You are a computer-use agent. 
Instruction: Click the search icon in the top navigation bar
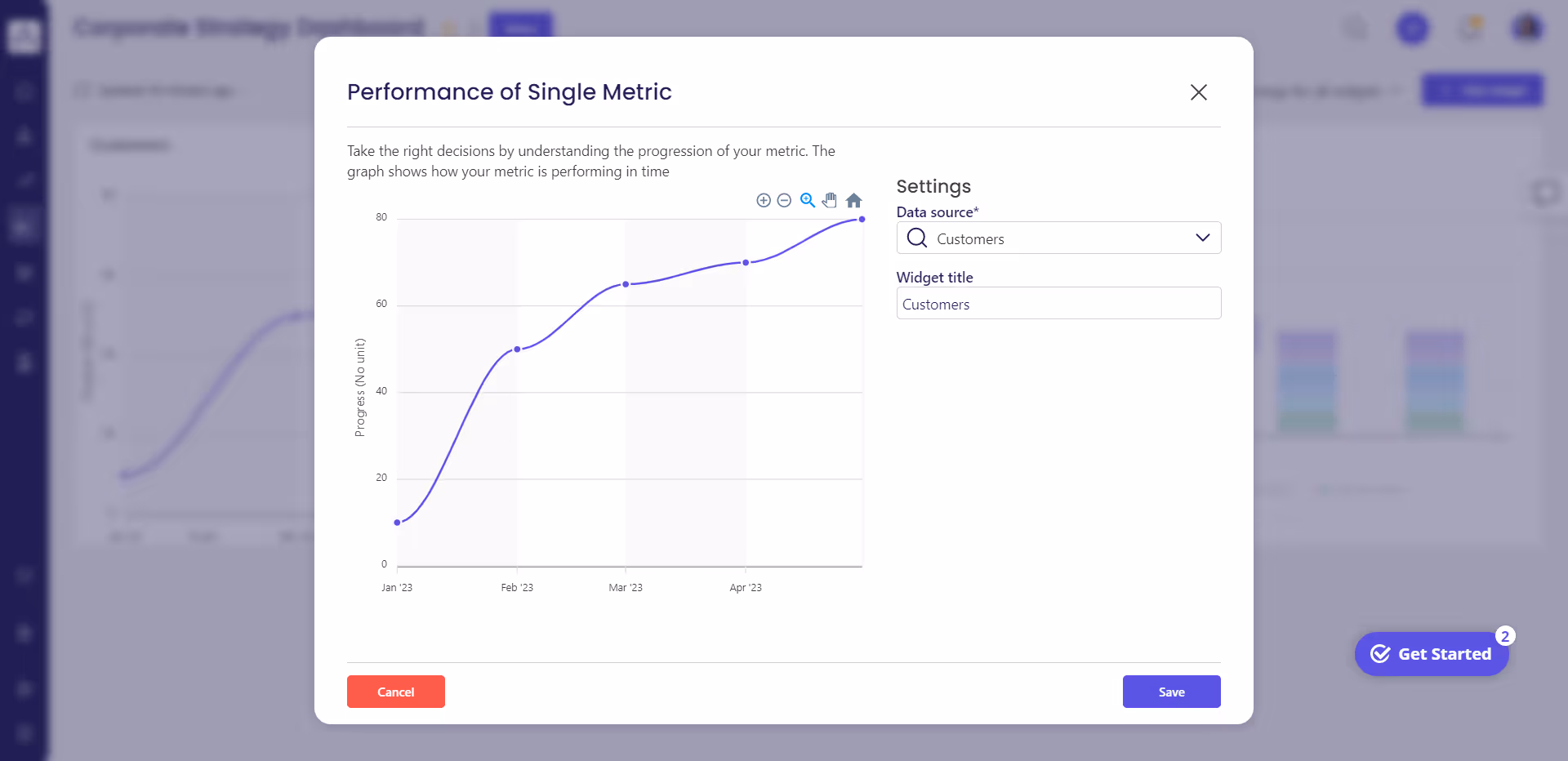1356,29
